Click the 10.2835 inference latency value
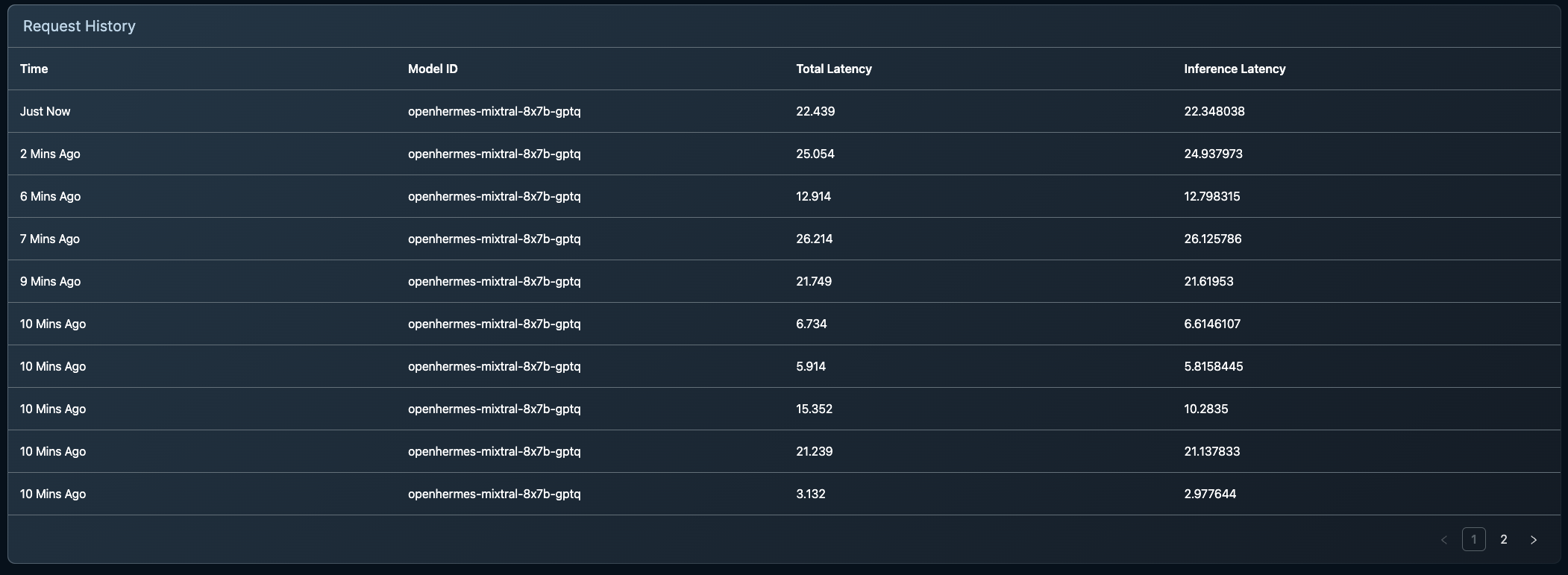The image size is (1568, 575). (1205, 409)
